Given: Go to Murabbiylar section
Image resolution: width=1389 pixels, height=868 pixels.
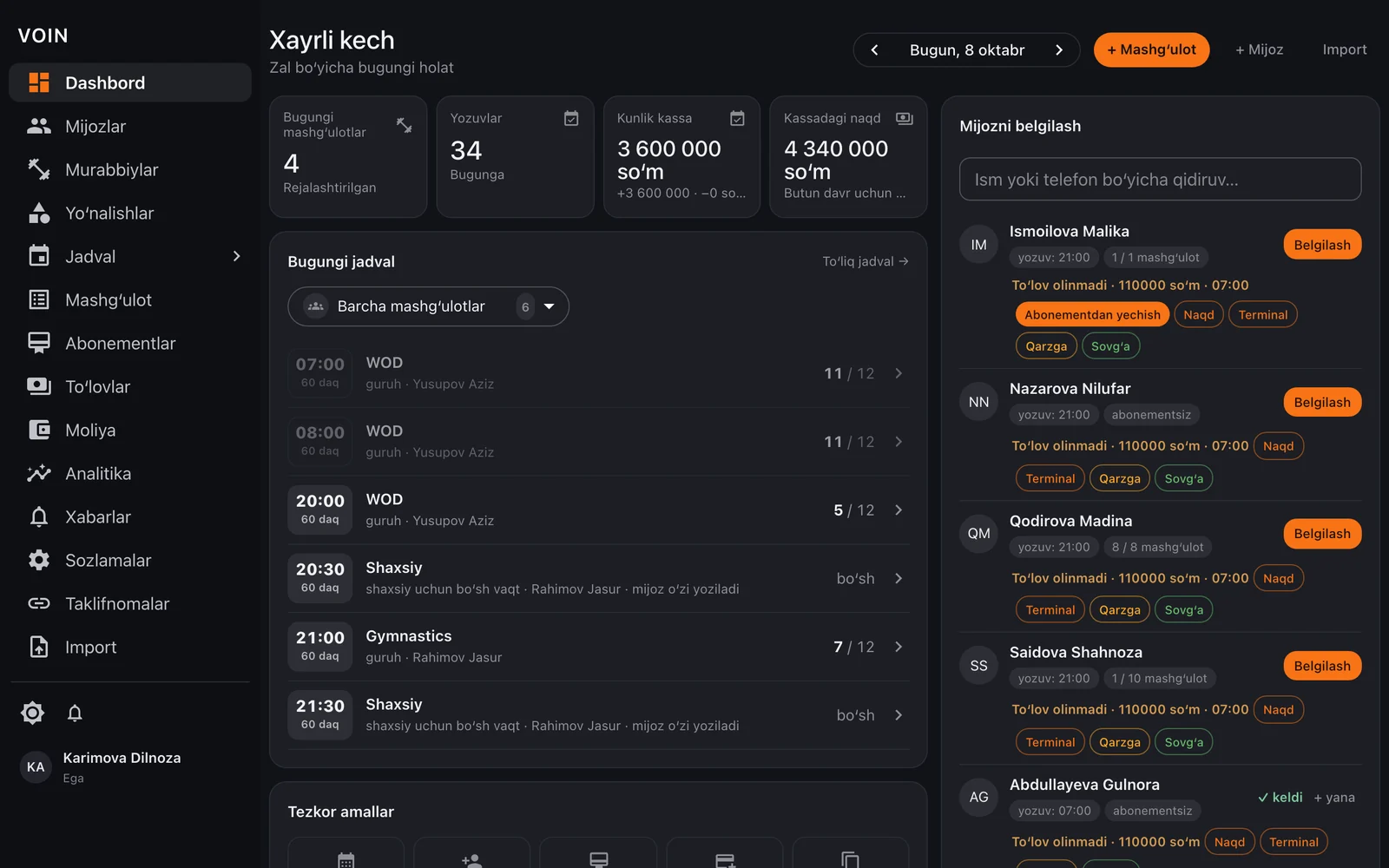Looking at the screenshot, I should point(130,169).
